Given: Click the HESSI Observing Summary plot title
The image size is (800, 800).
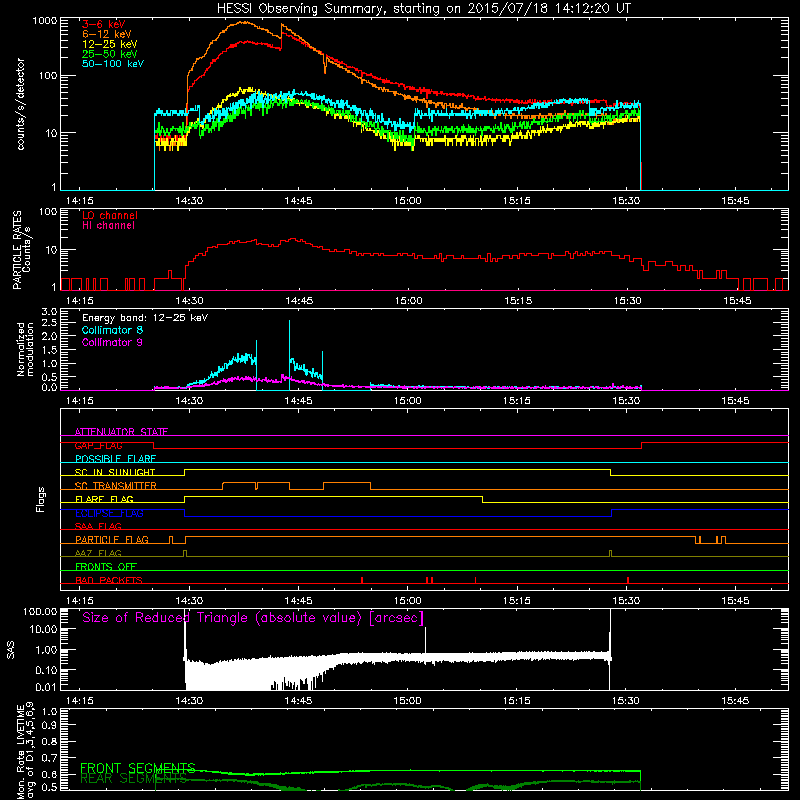Looking at the screenshot, I should pos(424,9).
